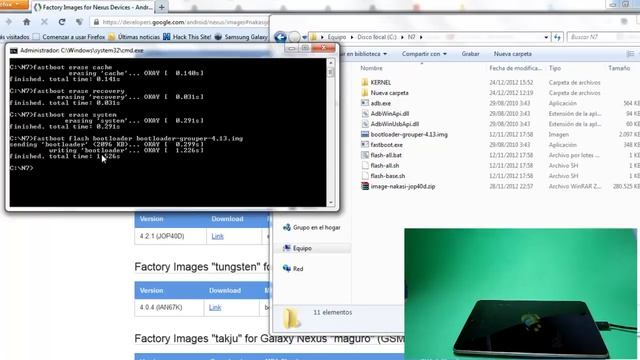Click the Explorer view options icon
This screenshot has height=360, width=640.
click(630, 54)
